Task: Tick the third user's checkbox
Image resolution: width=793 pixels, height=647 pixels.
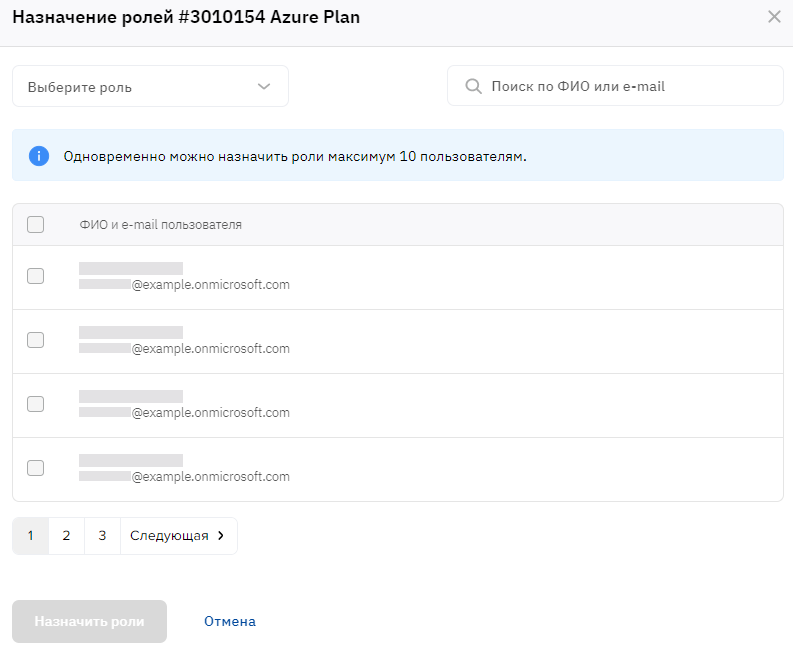Action: point(36,404)
